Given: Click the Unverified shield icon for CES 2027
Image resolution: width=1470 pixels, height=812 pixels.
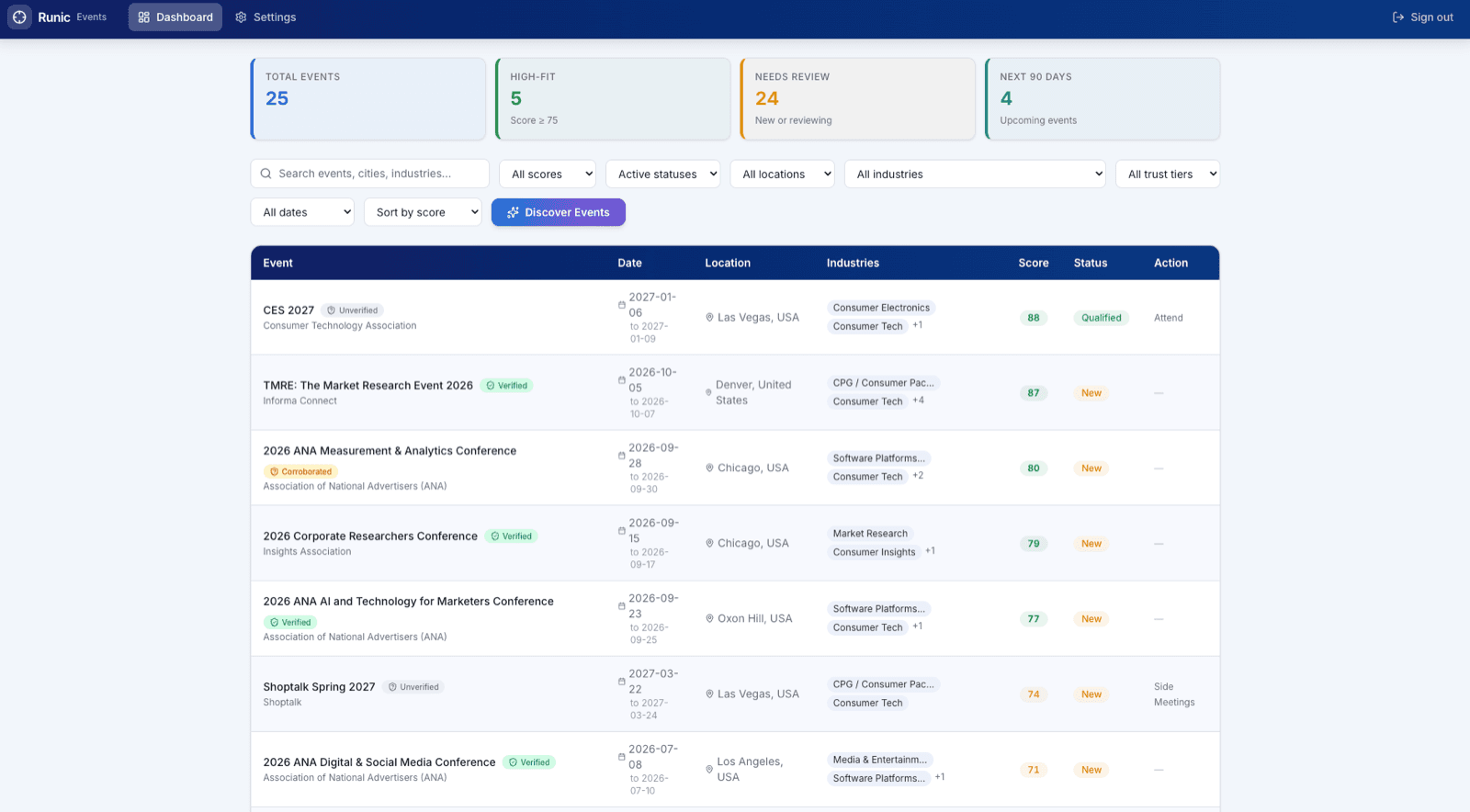Looking at the screenshot, I should [x=332, y=310].
